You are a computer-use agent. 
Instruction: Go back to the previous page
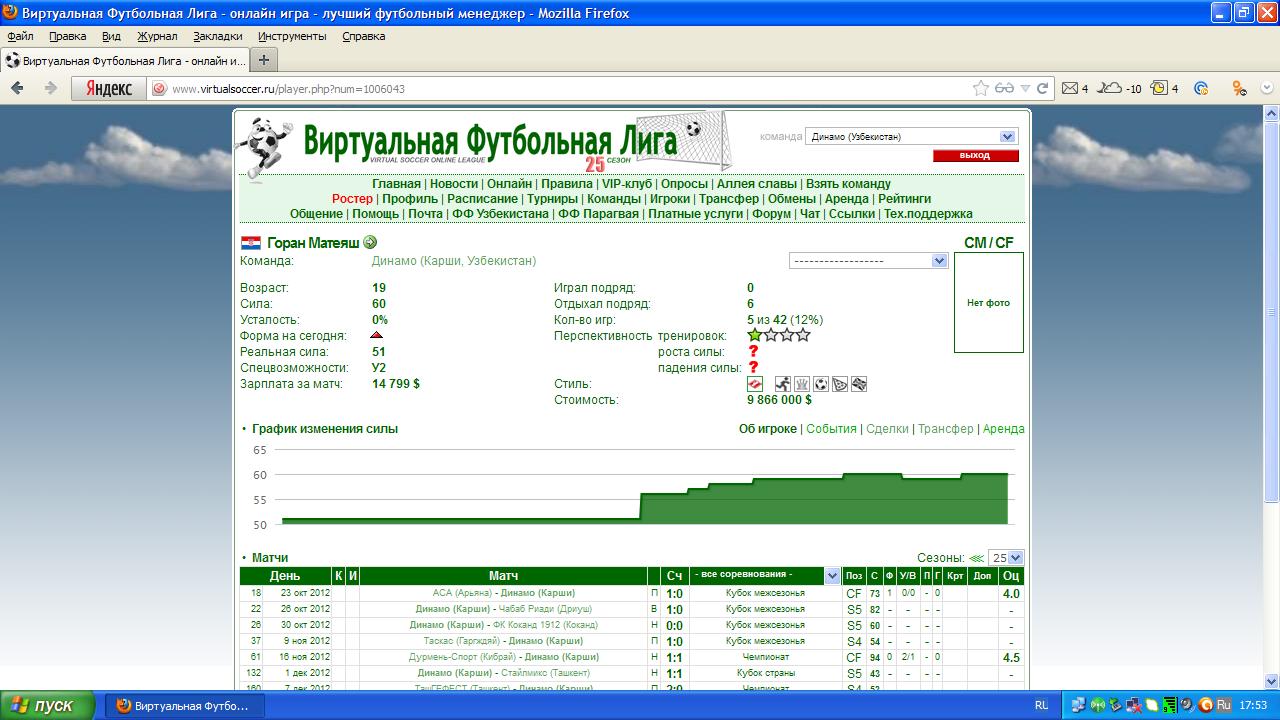tap(17, 88)
